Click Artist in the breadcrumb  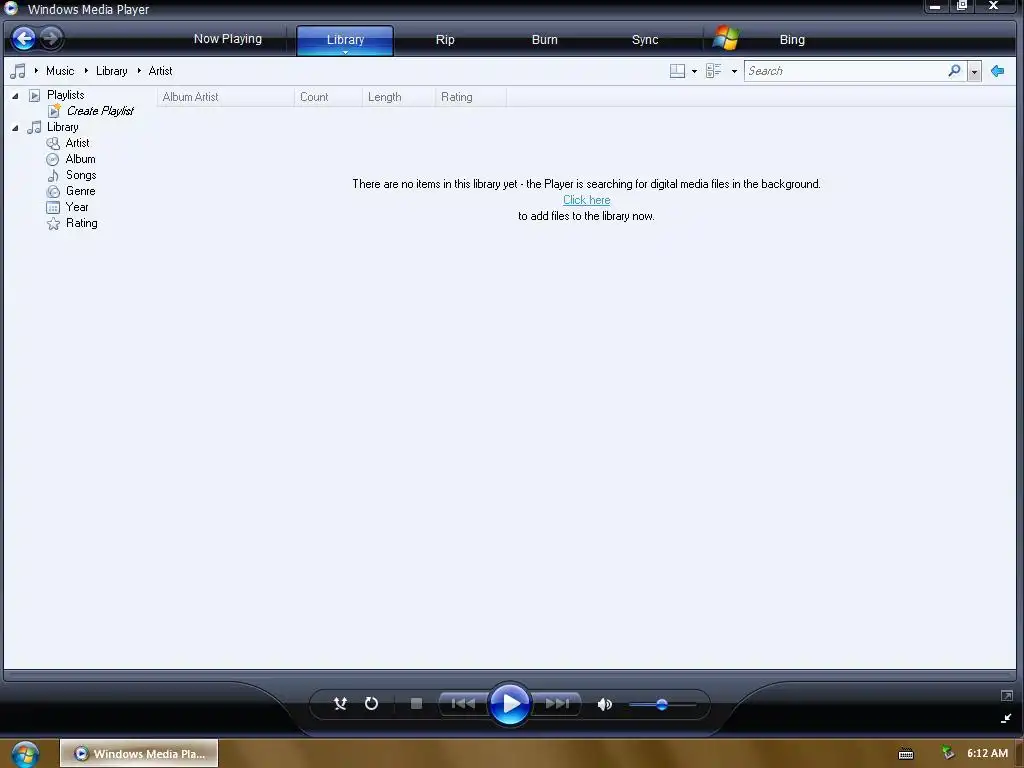point(160,71)
